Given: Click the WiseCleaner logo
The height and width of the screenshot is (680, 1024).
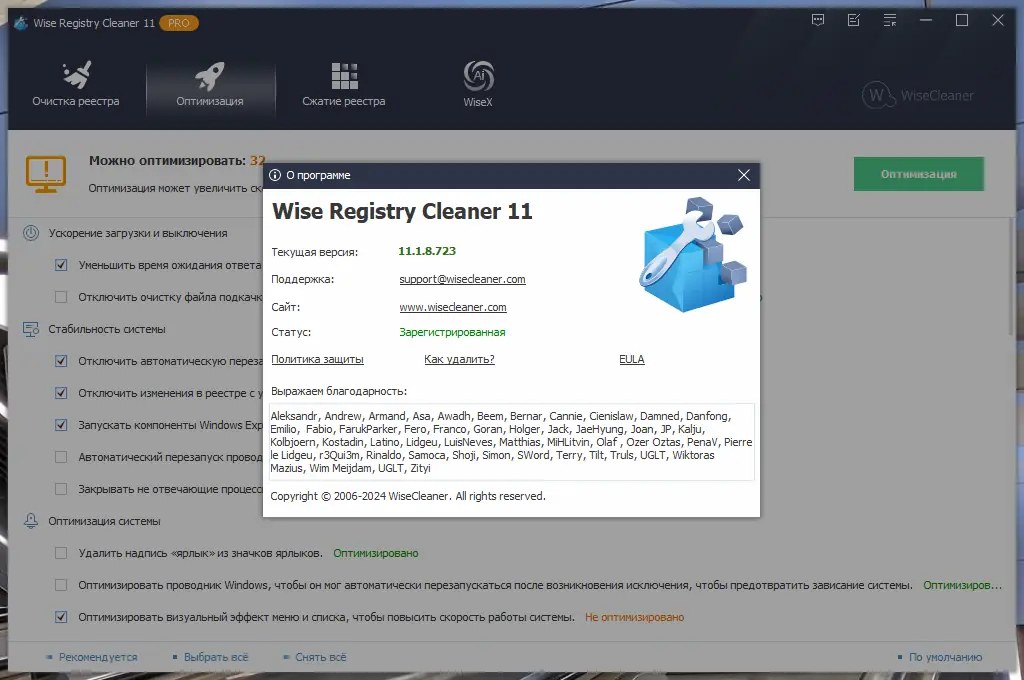Looking at the screenshot, I should [918, 95].
